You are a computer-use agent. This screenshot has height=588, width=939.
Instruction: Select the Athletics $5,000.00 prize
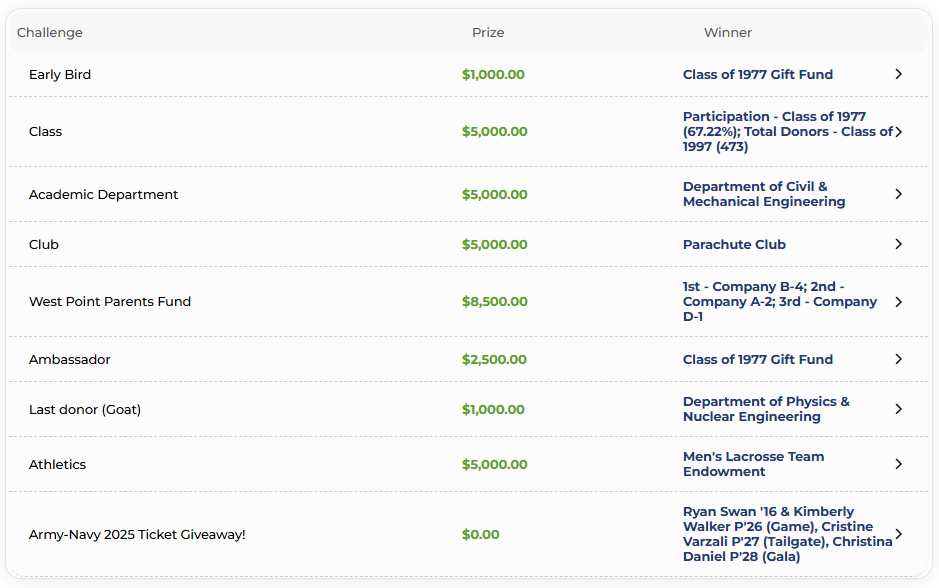click(495, 464)
